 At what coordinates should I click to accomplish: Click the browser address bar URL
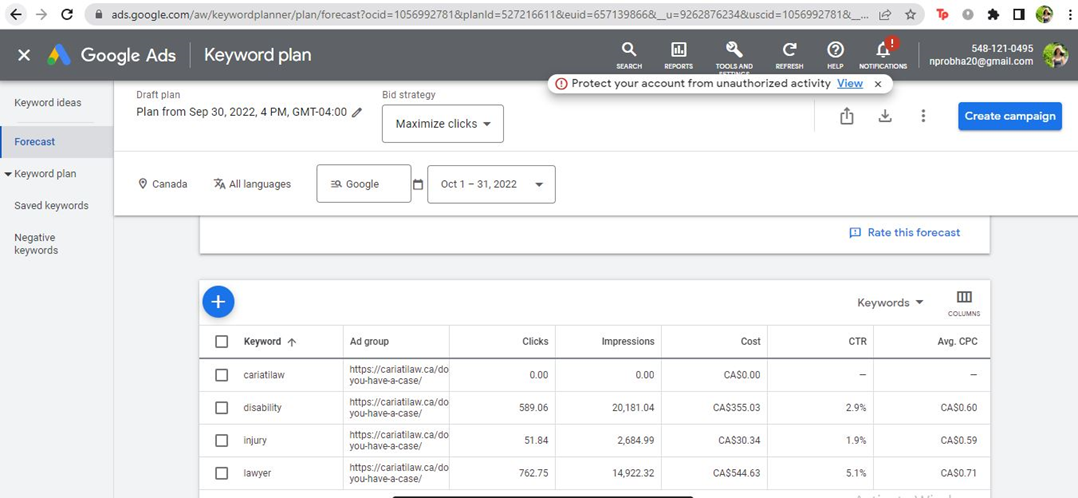coord(490,14)
